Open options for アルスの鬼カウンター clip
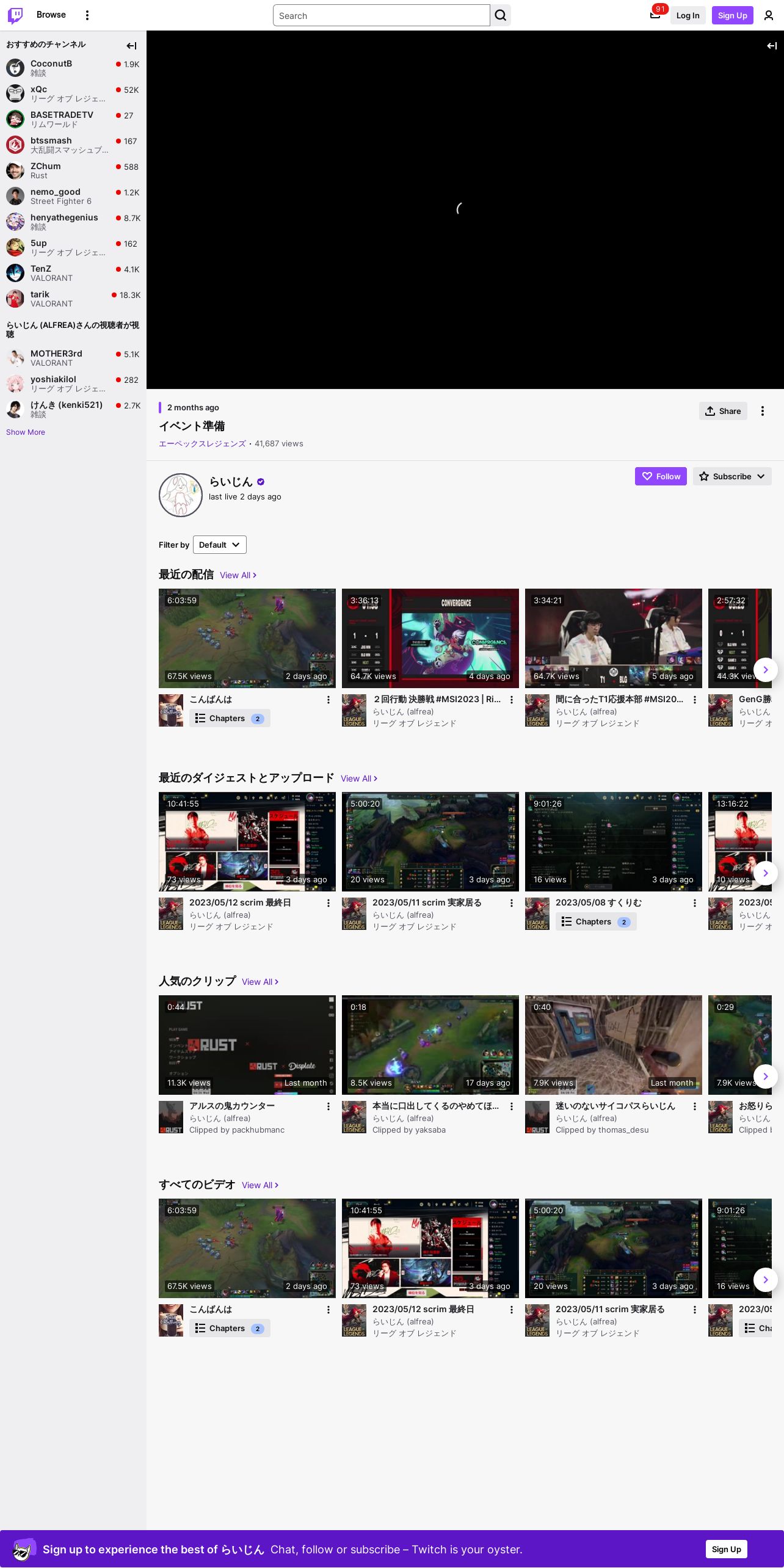 pyautogui.click(x=328, y=1106)
